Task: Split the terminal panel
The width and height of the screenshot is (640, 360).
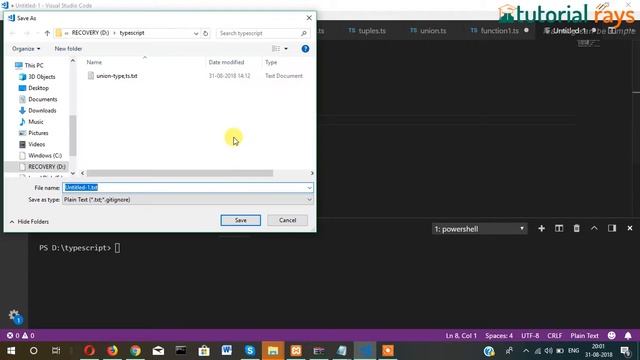Action: coord(559,229)
